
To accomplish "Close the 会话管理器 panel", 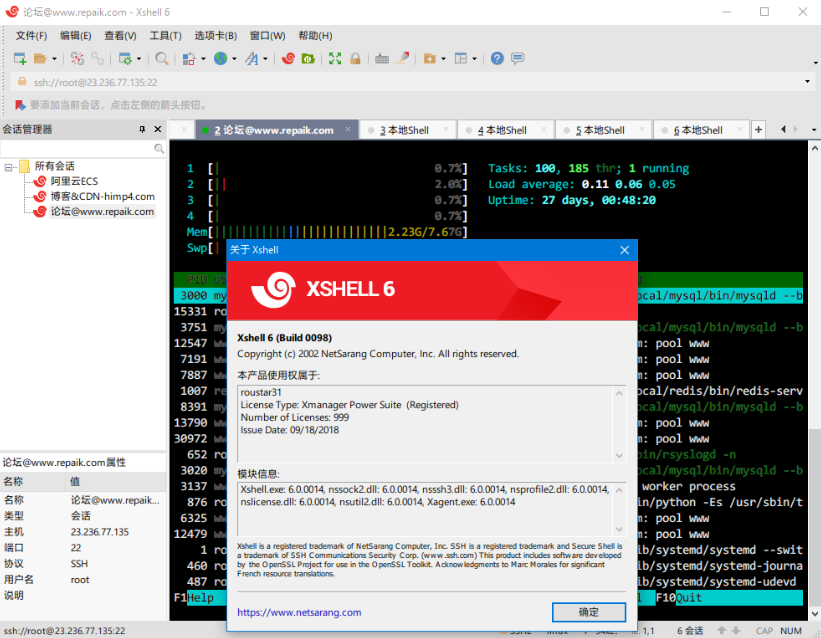I will [158, 129].
